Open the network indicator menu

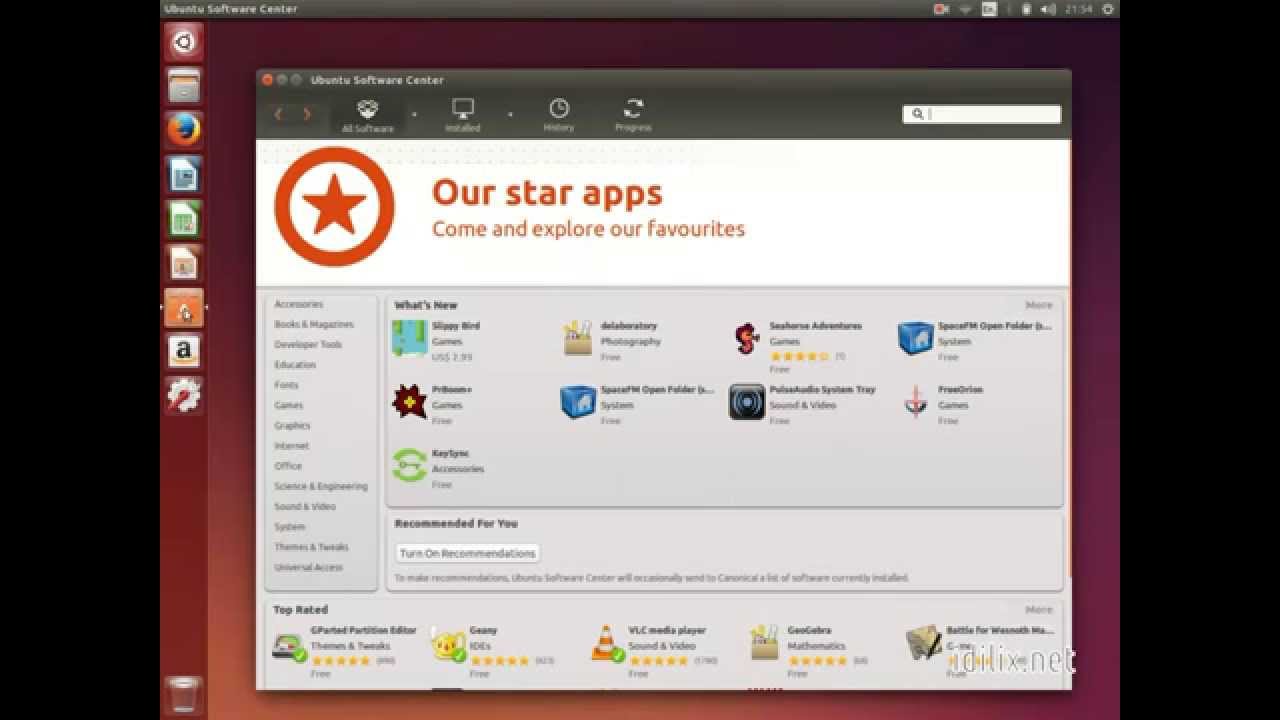click(x=966, y=9)
